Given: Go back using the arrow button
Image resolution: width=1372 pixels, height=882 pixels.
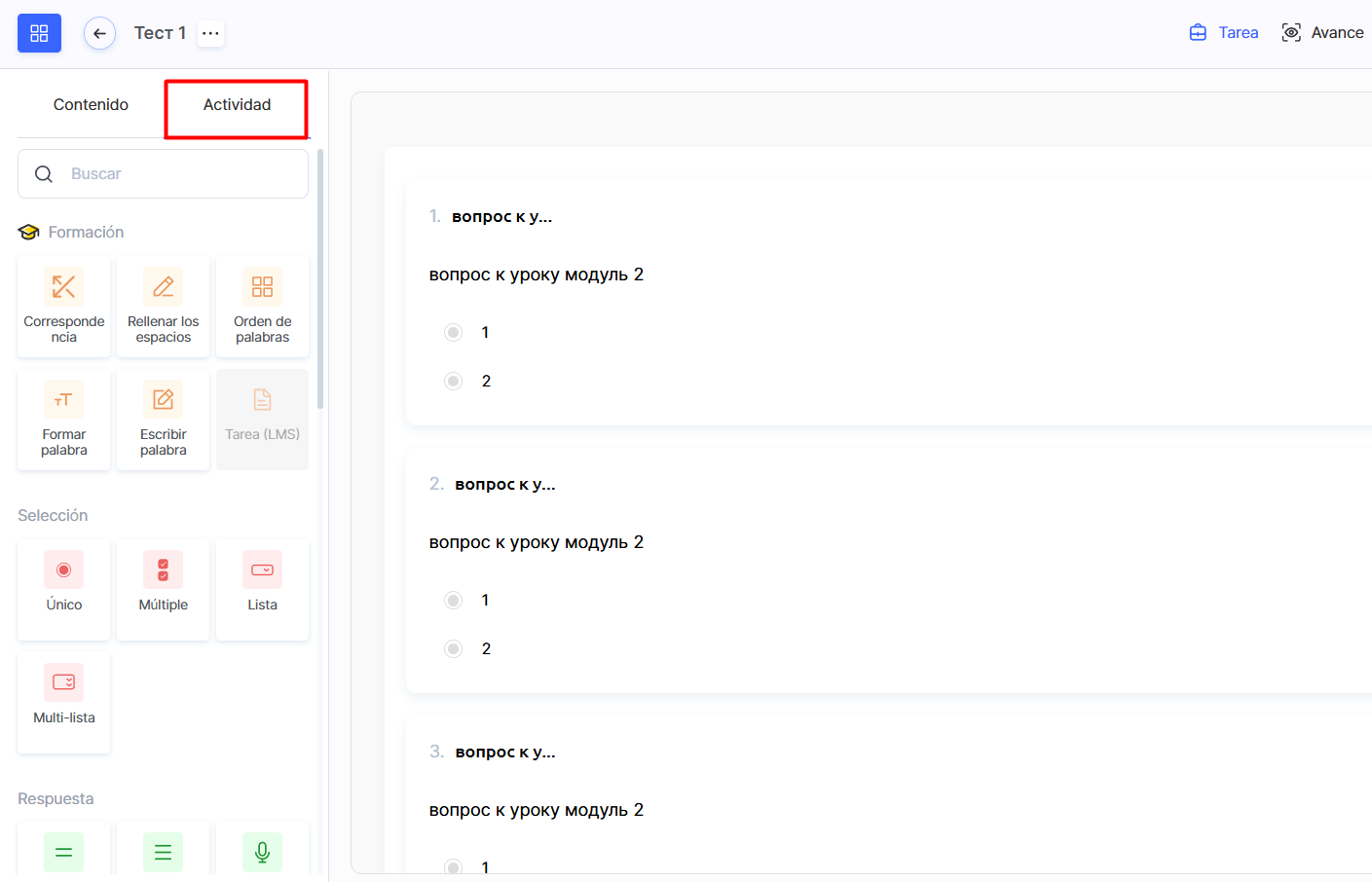Looking at the screenshot, I should [99, 33].
